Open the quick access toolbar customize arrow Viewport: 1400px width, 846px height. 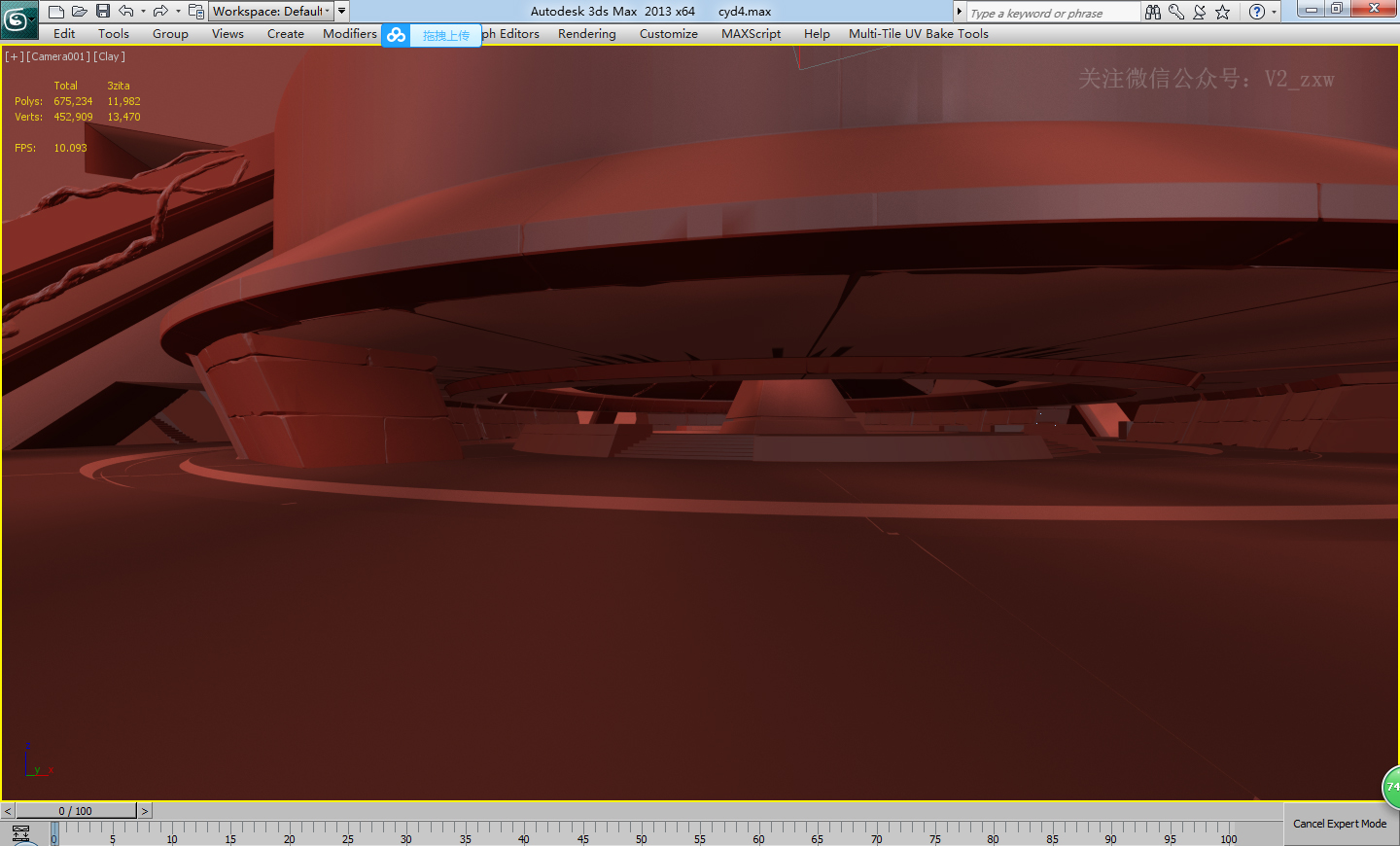(342, 12)
